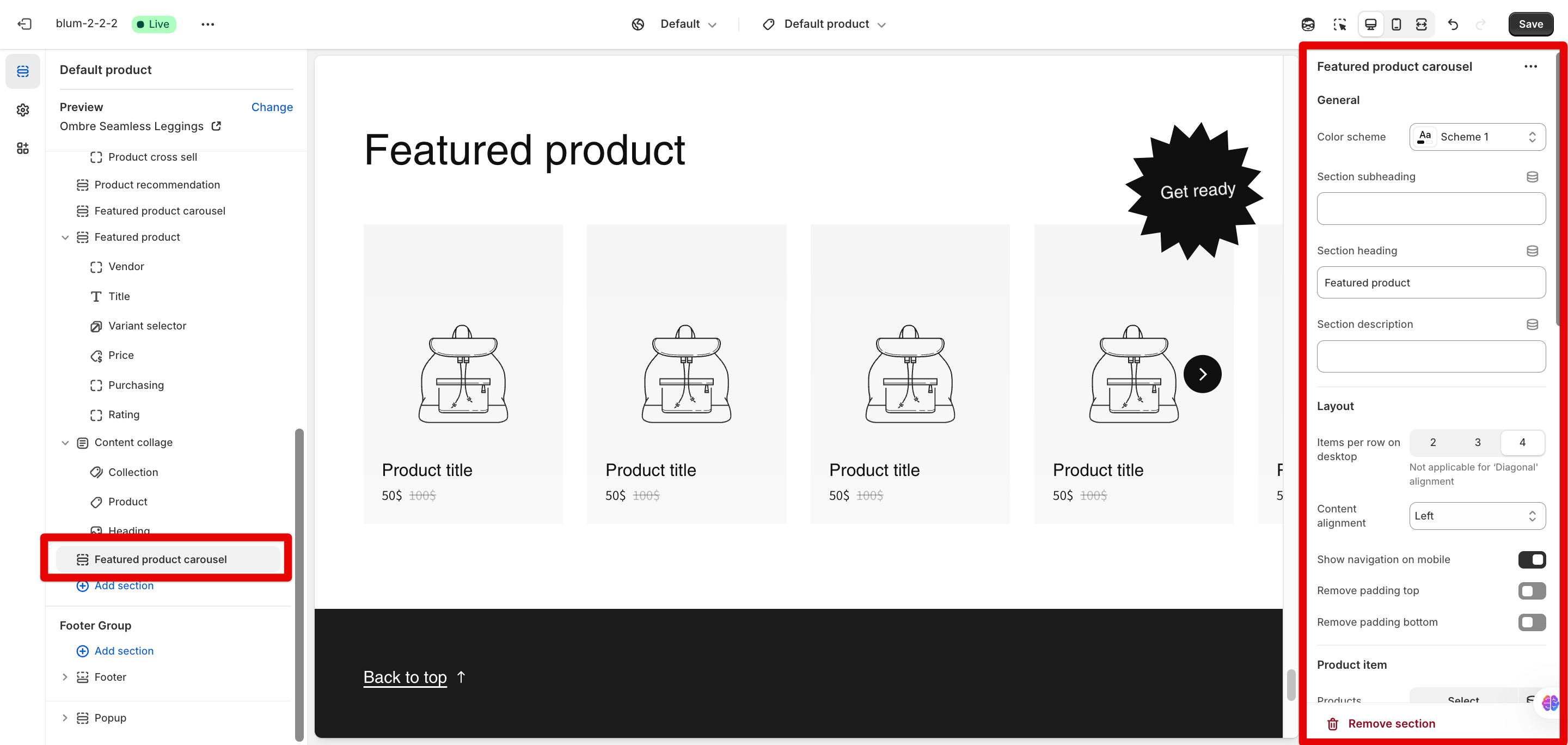Enable Remove padding top toggle

point(1531,590)
